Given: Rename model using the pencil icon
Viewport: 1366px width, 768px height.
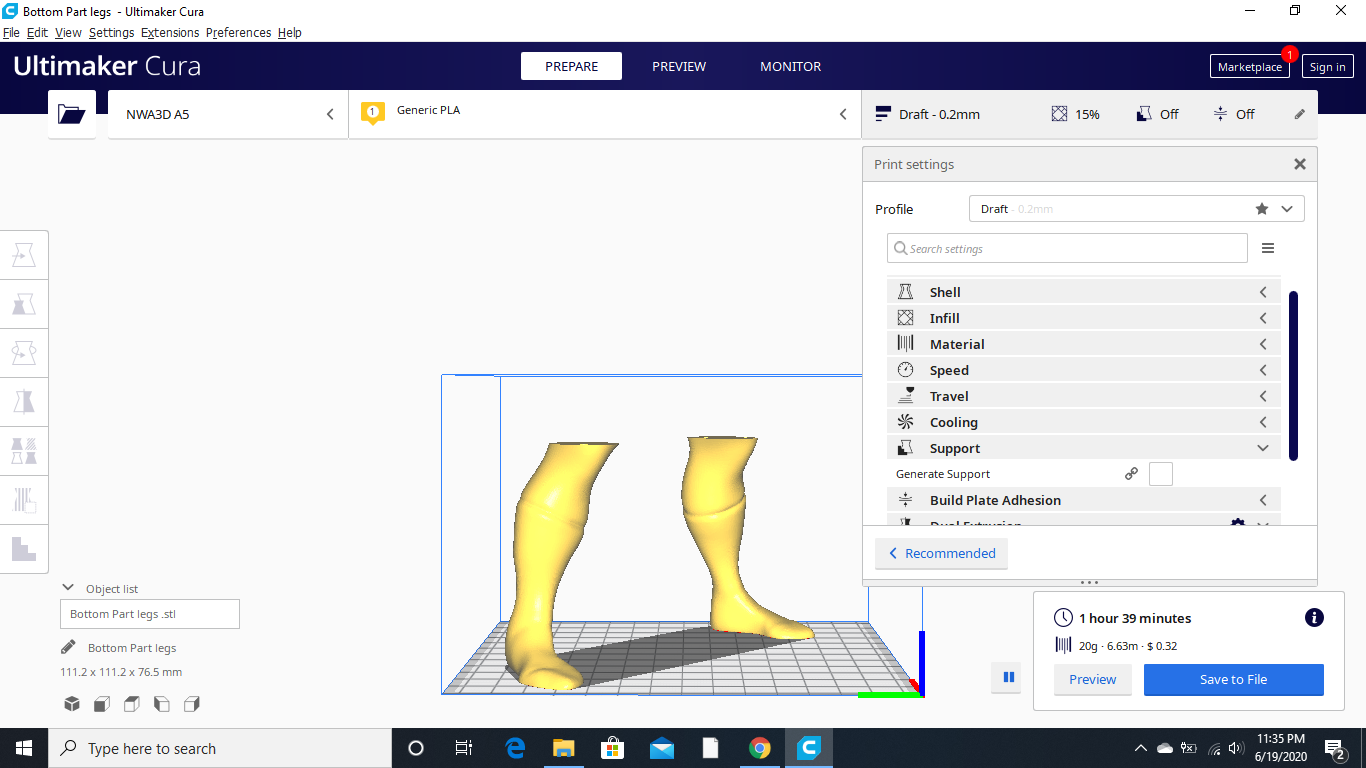Looking at the screenshot, I should (x=67, y=646).
